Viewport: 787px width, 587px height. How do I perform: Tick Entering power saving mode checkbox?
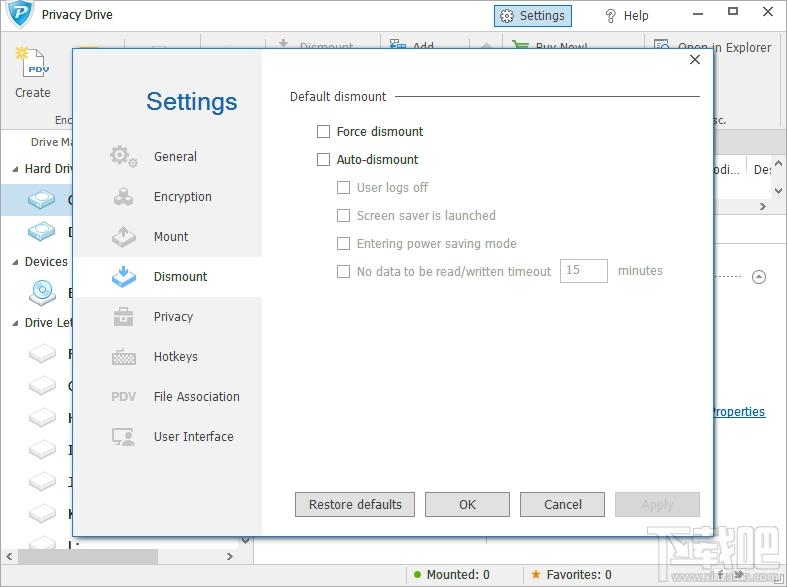pos(343,244)
